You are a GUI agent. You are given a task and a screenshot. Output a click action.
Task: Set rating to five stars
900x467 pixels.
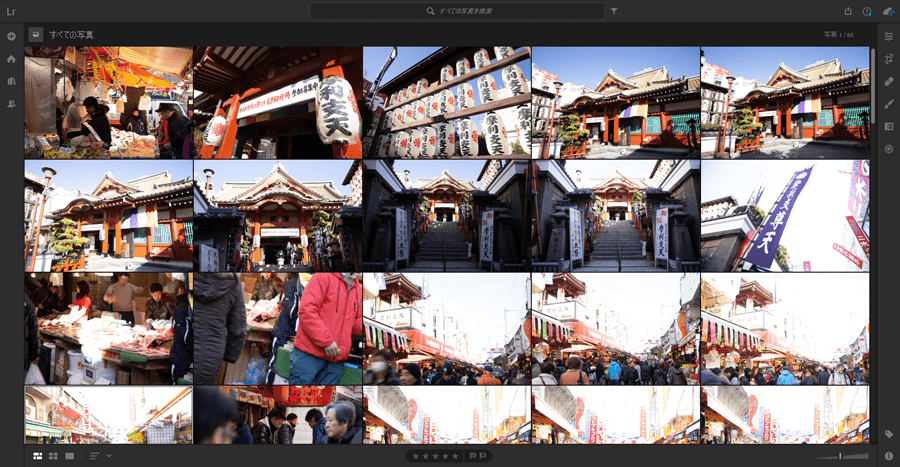(x=455, y=456)
